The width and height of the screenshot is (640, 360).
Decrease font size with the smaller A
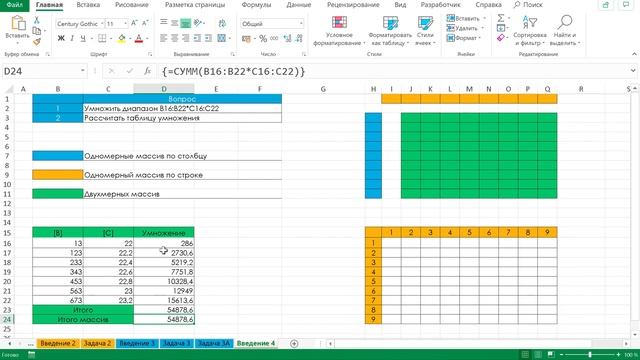pyautogui.click(x=145, y=24)
